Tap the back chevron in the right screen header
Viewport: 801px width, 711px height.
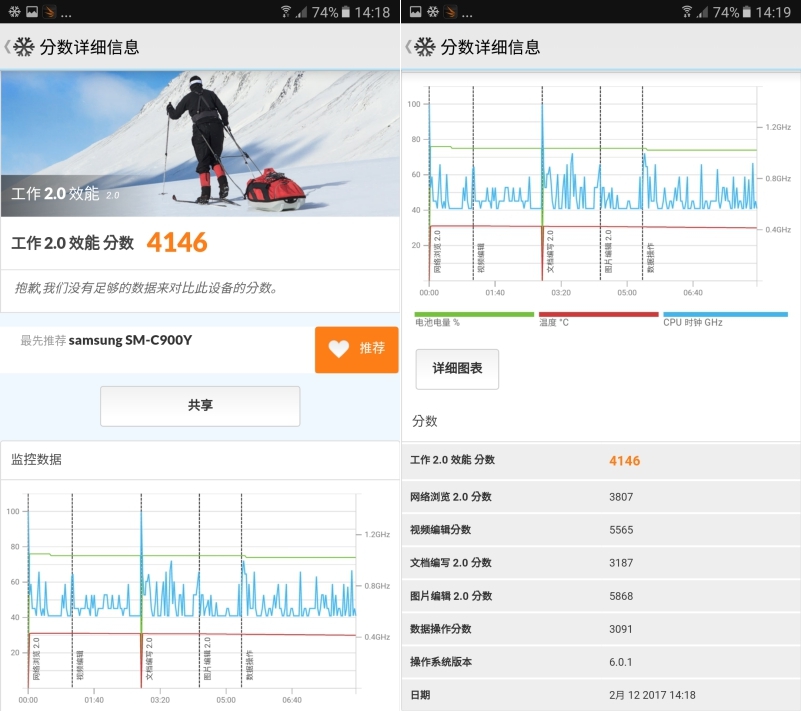pos(408,47)
